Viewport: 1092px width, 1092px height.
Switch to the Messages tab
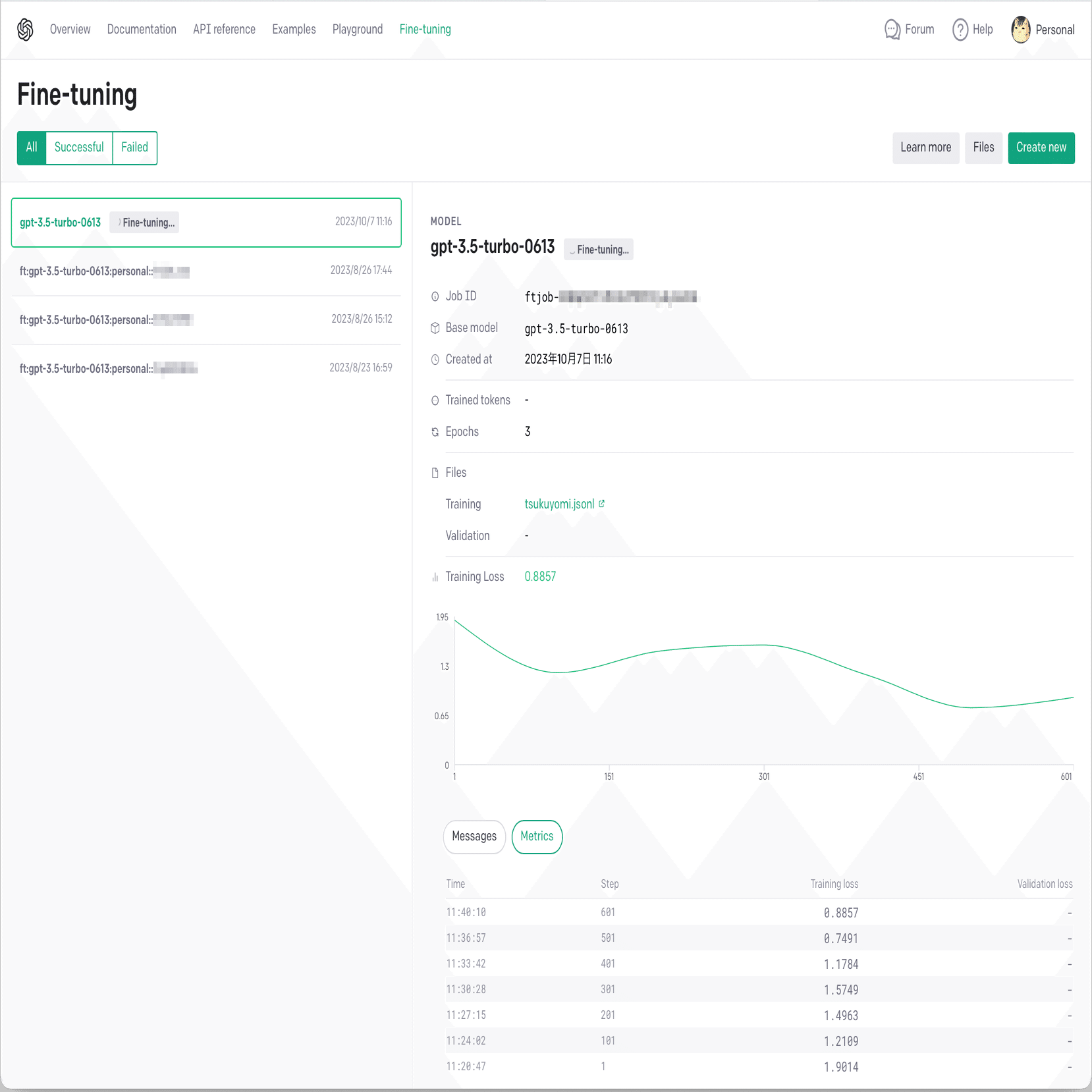coord(474,836)
